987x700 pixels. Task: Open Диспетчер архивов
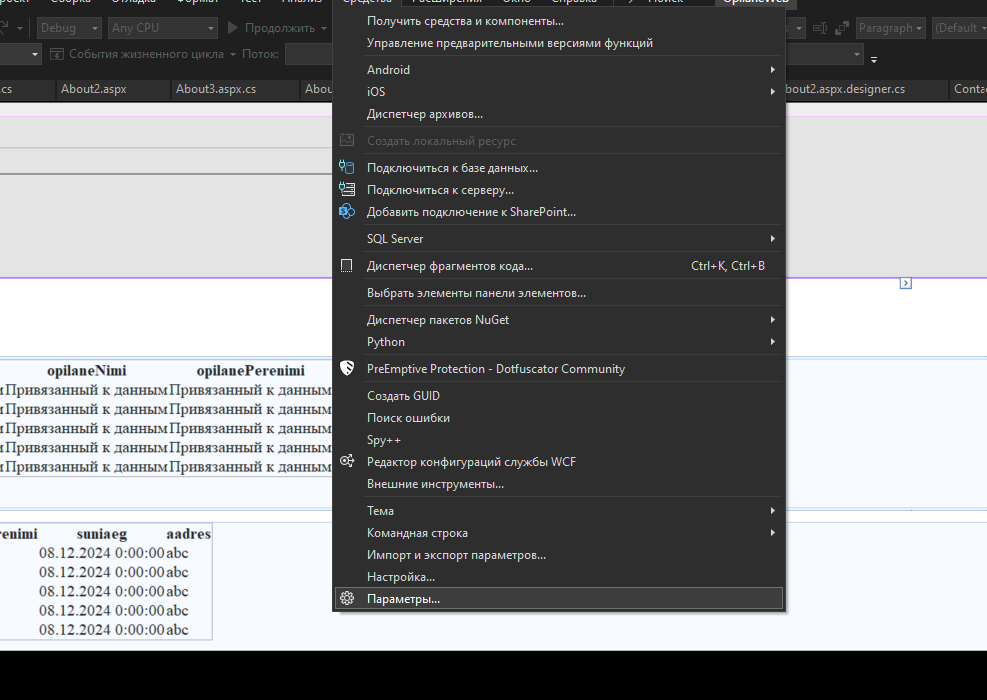tap(559, 114)
